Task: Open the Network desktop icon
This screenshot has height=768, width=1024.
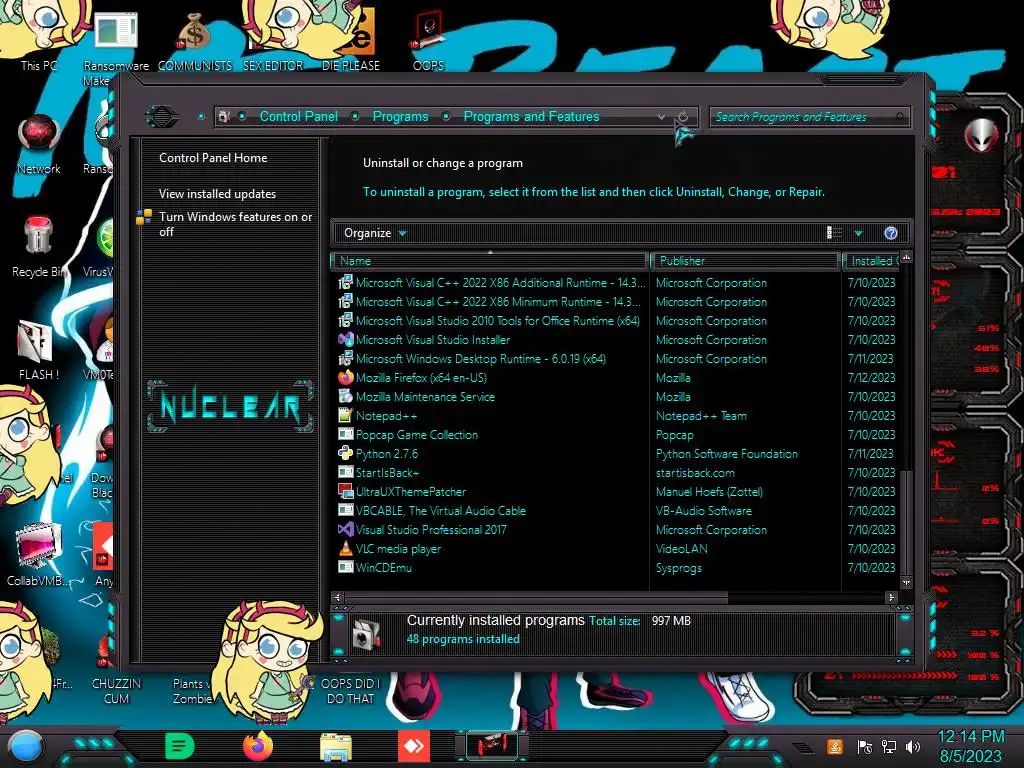Action: (x=39, y=144)
